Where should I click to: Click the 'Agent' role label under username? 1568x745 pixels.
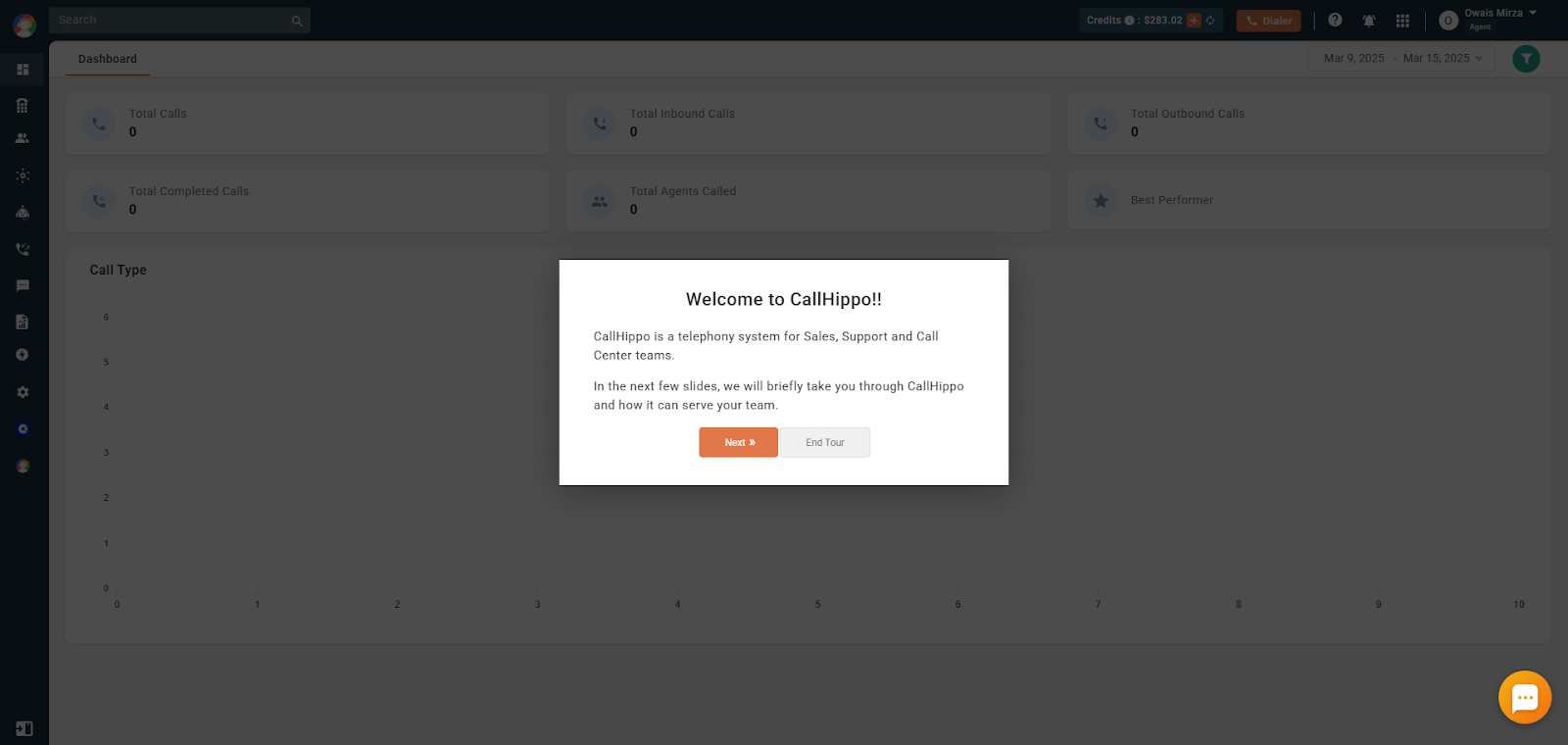(x=1480, y=27)
